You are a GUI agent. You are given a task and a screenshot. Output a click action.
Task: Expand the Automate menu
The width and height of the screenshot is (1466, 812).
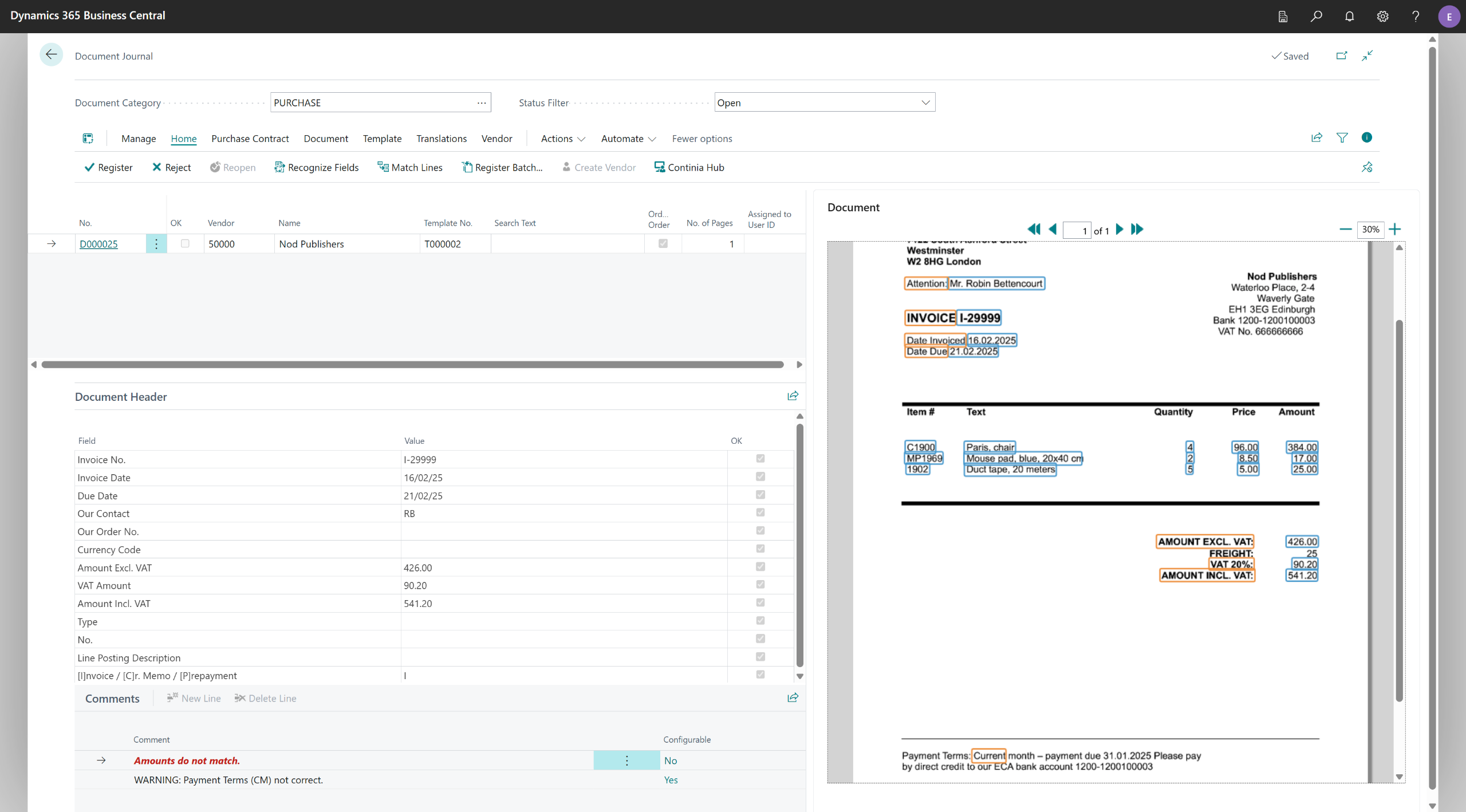click(x=628, y=139)
